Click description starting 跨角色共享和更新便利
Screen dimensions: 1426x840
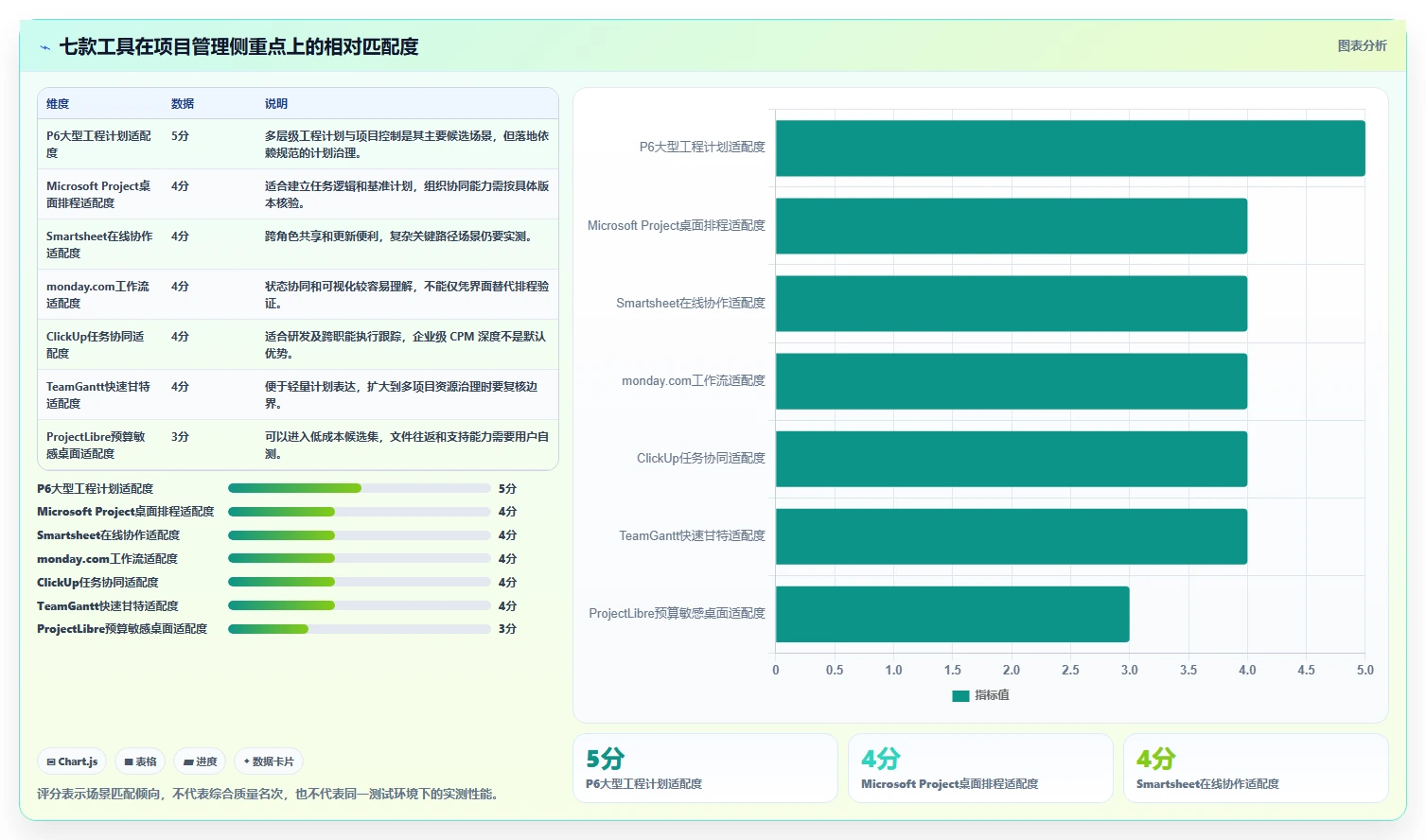(x=398, y=236)
